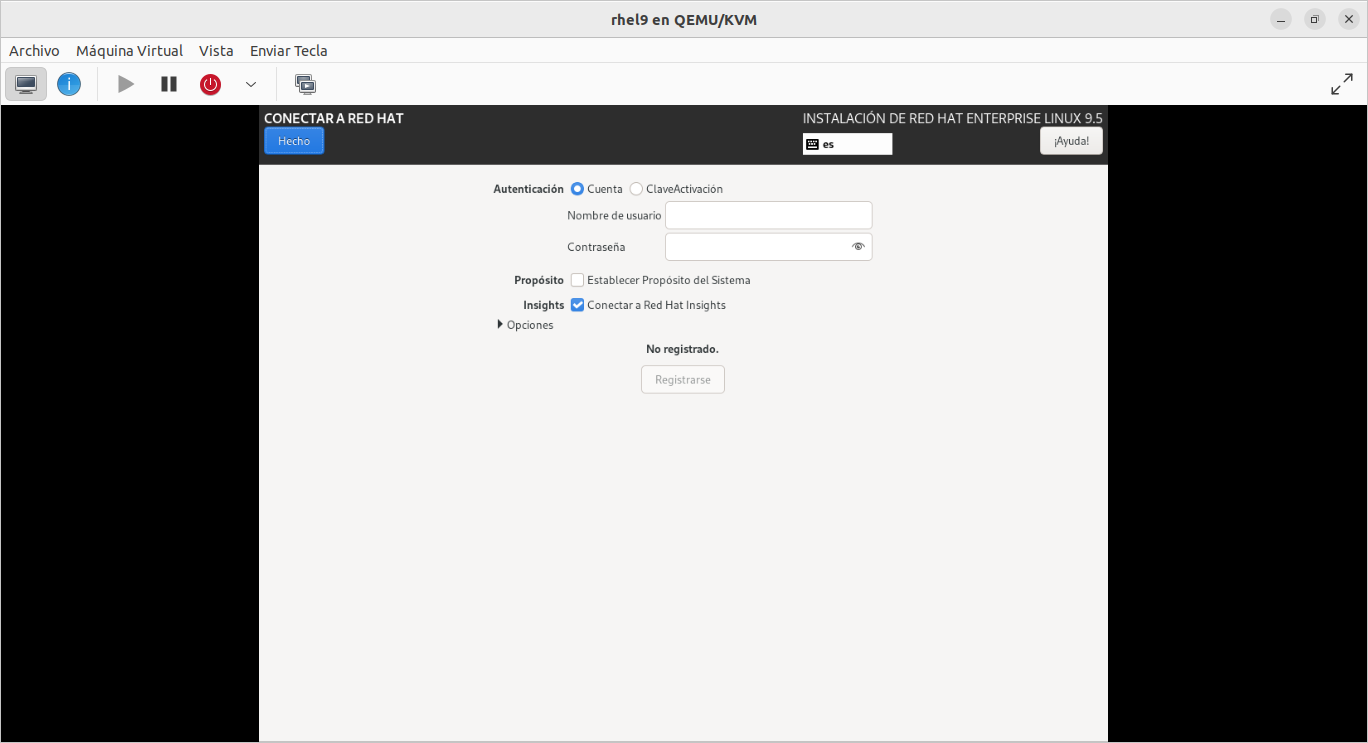
Task: Shut down the VM with red power icon
Action: coord(210,84)
